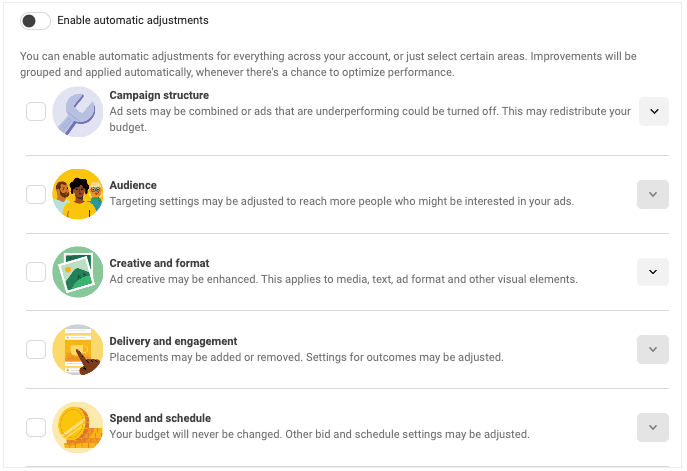Click the Audience people illustration icon

point(78,194)
